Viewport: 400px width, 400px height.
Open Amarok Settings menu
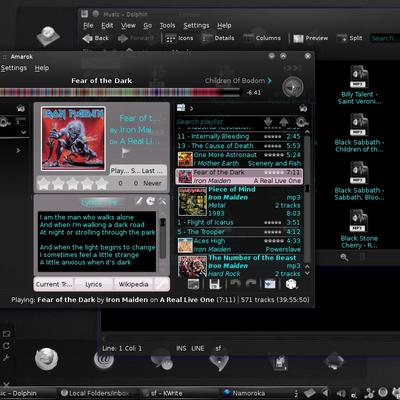pyautogui.click(x=14, y=68)
